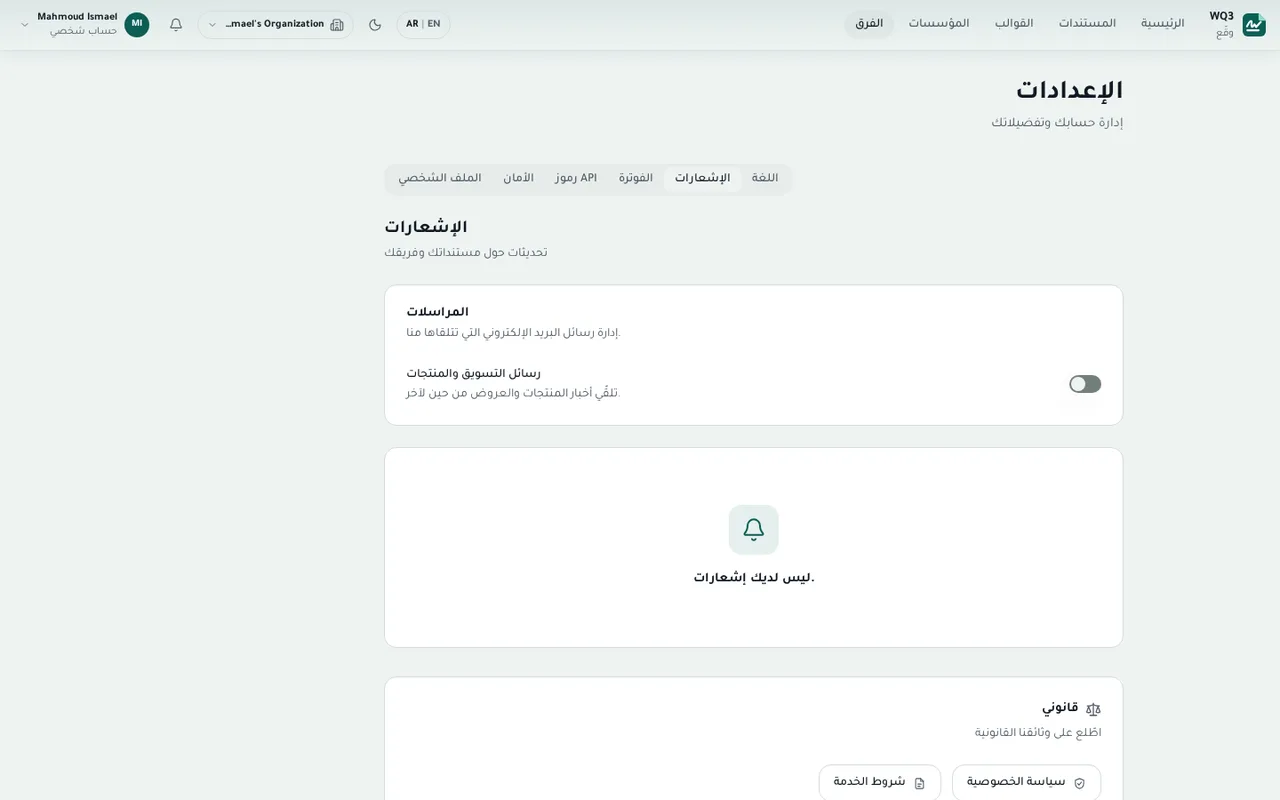The image size is (1280, 800).
Task: Switch language to EN
Action: point(434,25)
